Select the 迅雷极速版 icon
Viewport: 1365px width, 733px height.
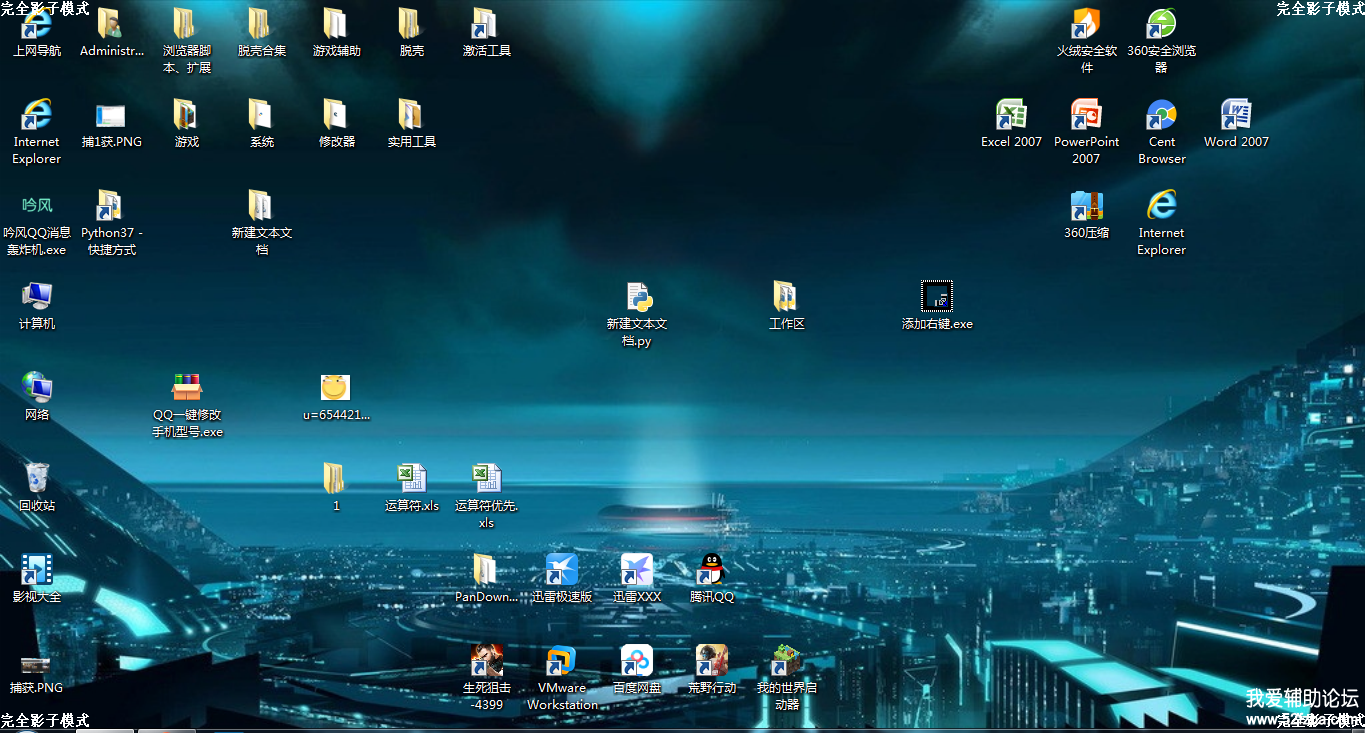(x=561, y=570)
